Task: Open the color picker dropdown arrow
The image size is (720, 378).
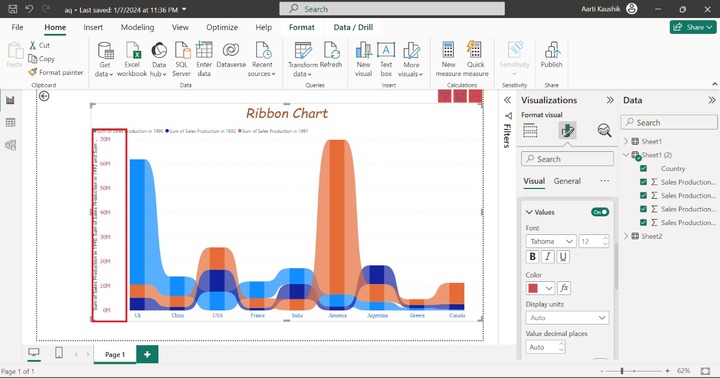Action: 549,288
